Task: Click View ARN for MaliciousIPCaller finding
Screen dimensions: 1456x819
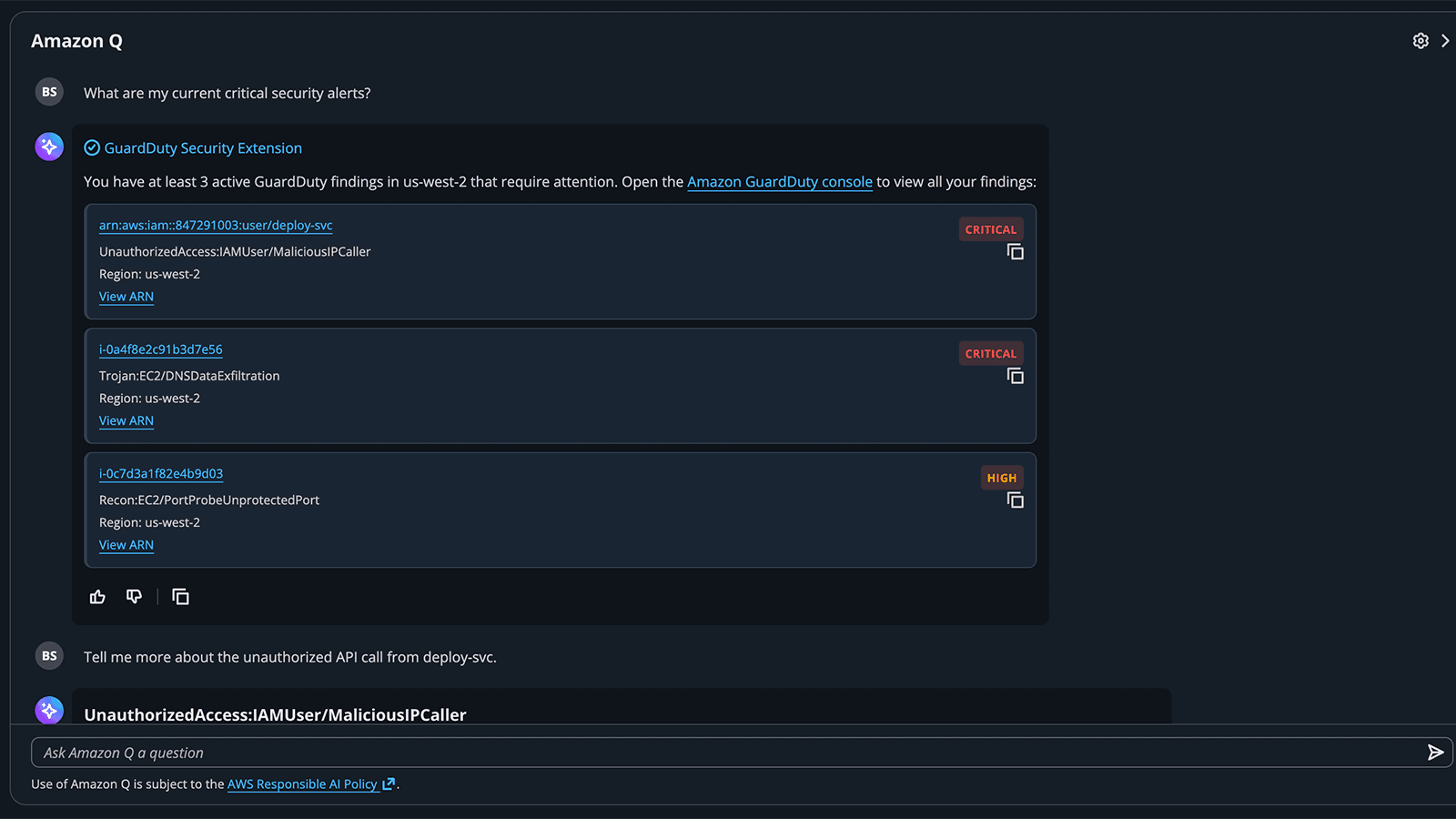Action: tap(126, 297)
